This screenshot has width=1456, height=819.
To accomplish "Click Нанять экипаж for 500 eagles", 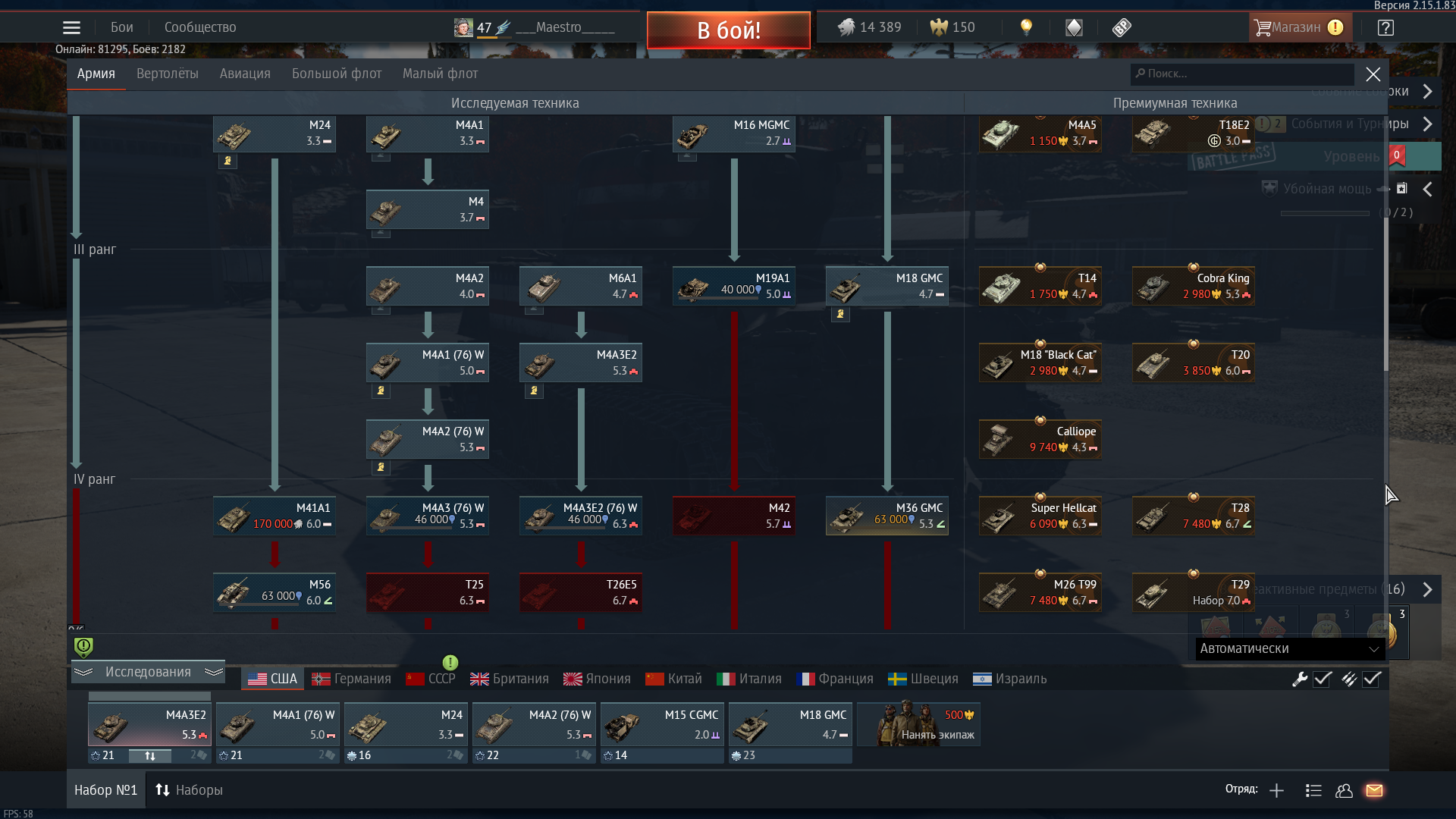I will tap(919, 725).
